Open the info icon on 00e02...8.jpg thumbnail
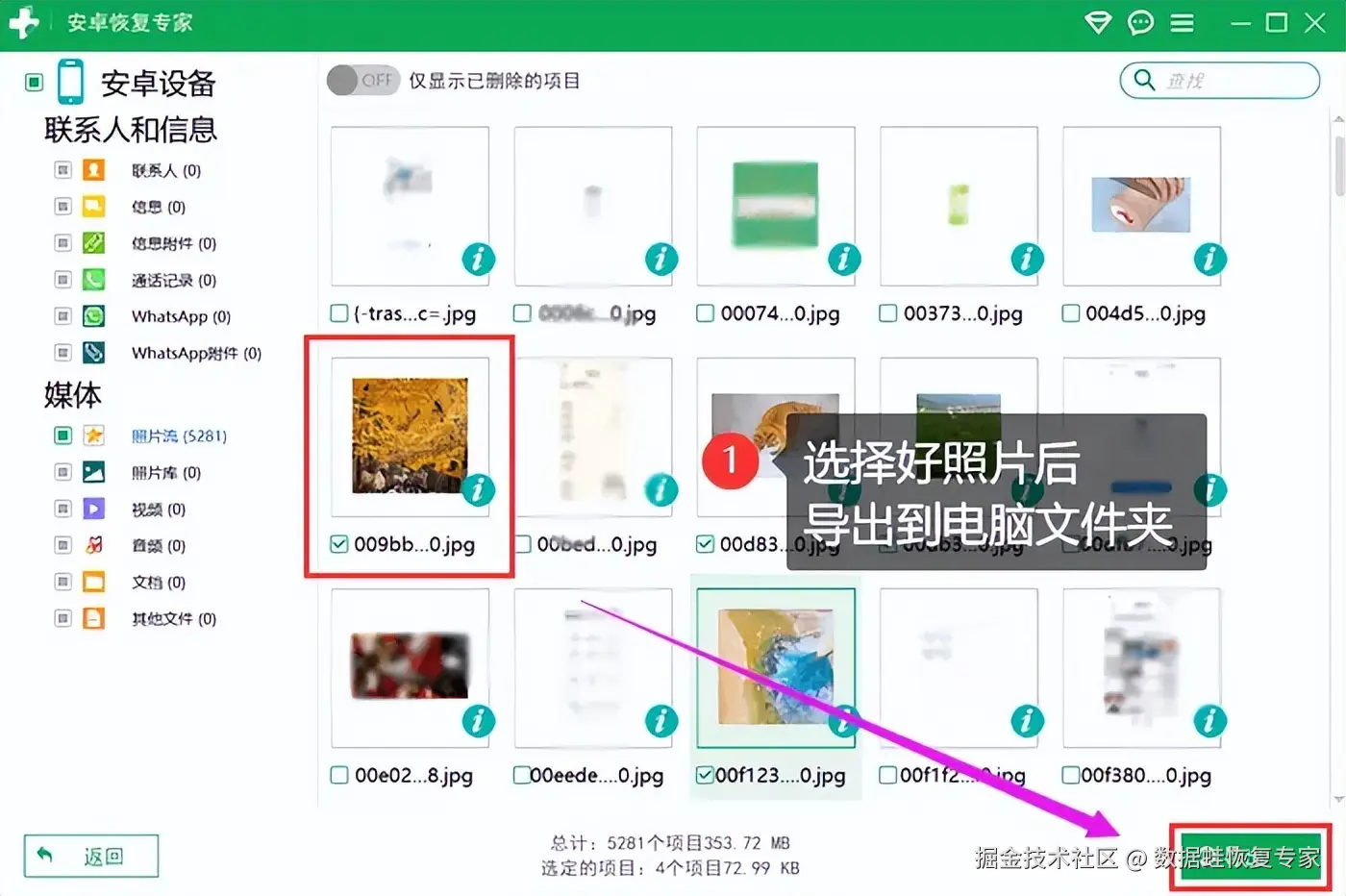The width and height of the screenshot is (1346, 896). coord(478,720)
